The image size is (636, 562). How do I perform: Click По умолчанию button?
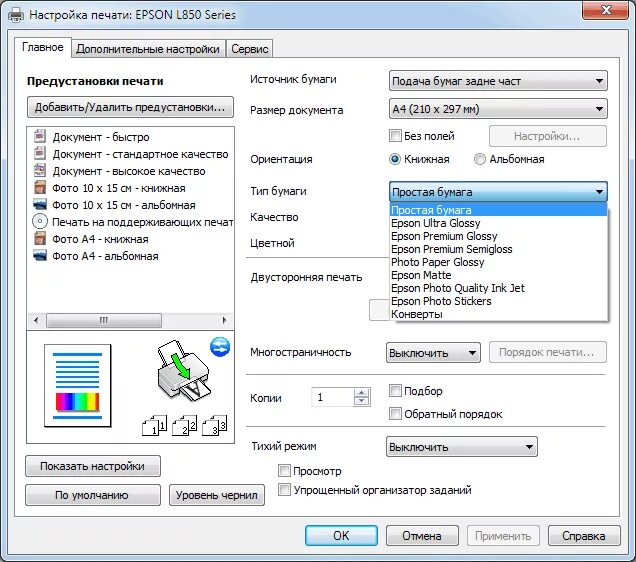(x=93, y=495)
